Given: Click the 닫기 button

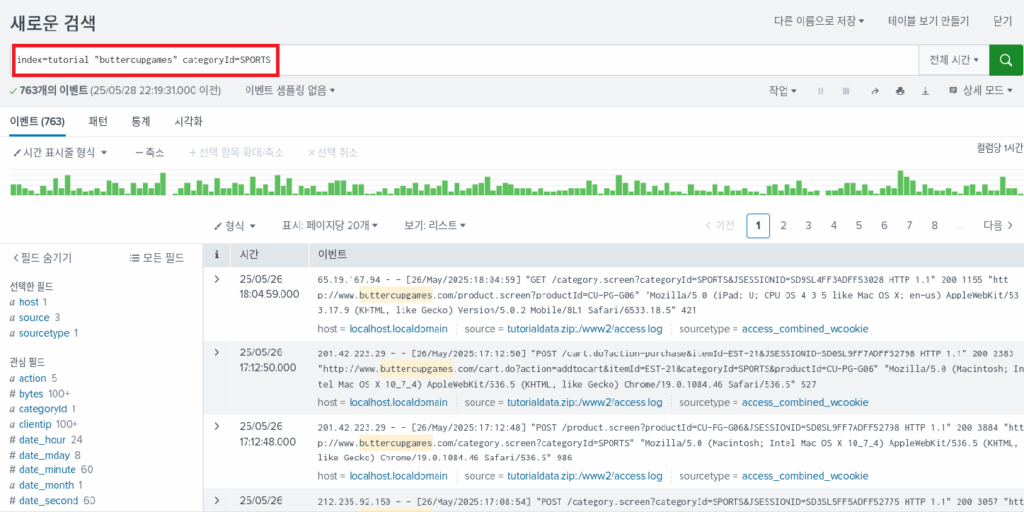Looking at the screenshot, I should pos(1002,21).
